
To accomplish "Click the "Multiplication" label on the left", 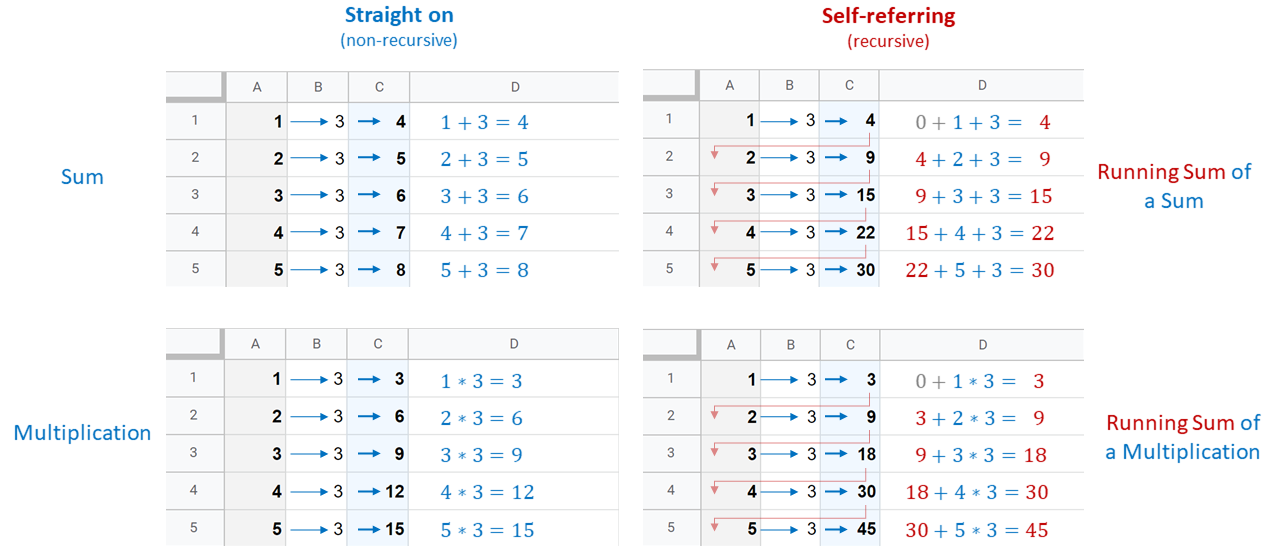I will [82, 433].
